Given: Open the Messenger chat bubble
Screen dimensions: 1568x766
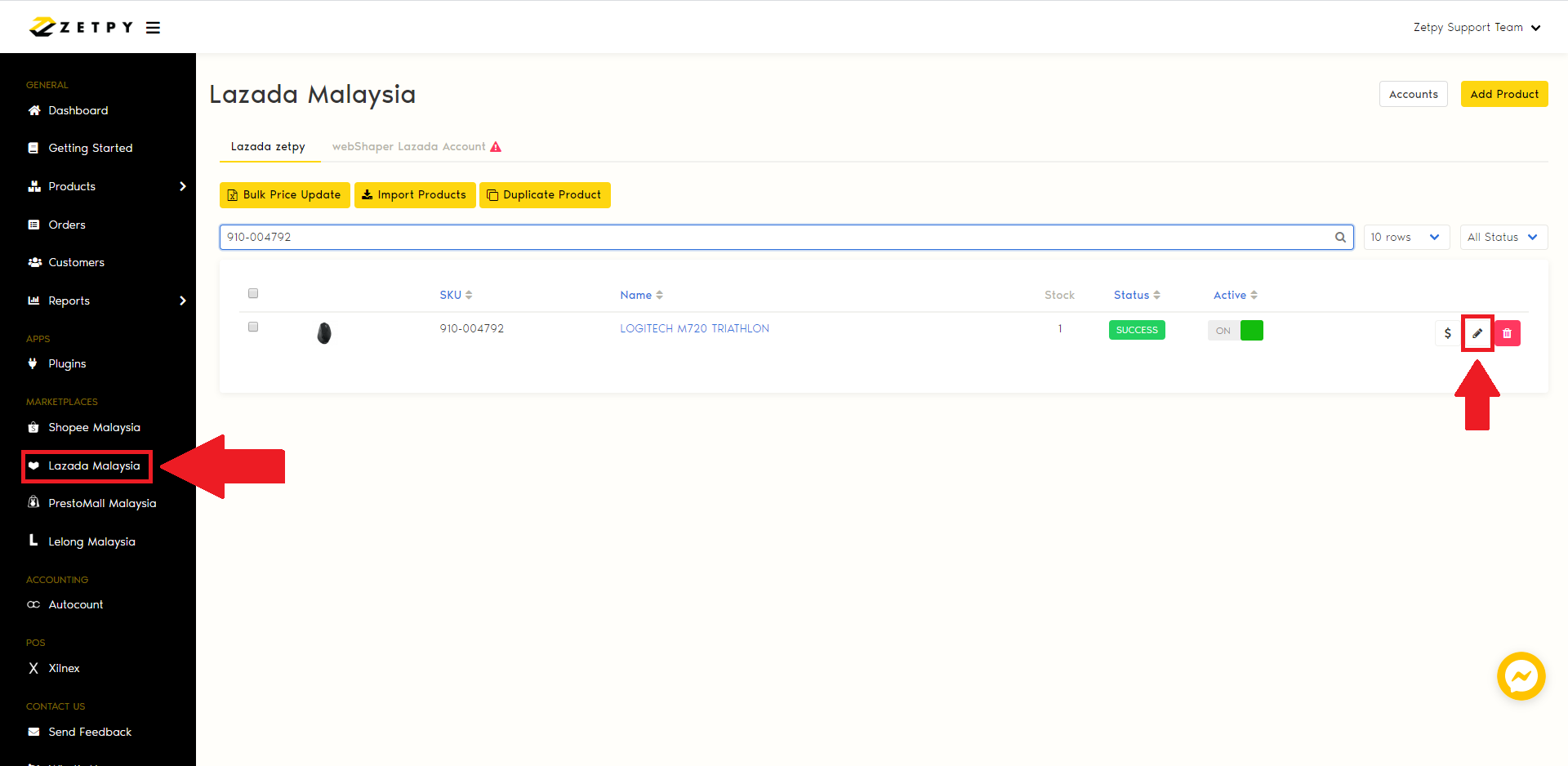Looking at the screenshot, I should [x=1521, y=676].
